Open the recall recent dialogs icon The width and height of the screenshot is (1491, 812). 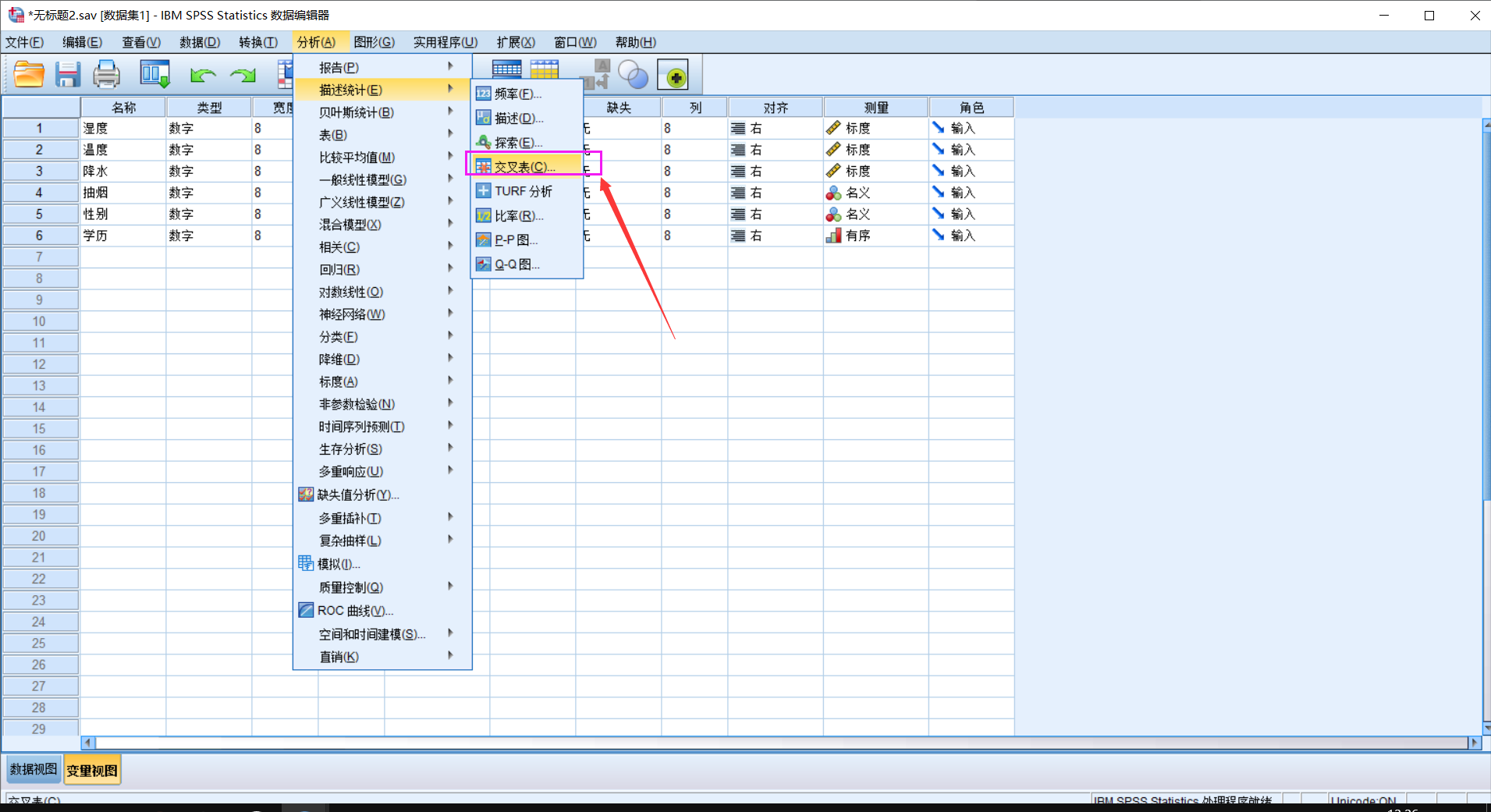pyautogui.click(x=154, y=75)
